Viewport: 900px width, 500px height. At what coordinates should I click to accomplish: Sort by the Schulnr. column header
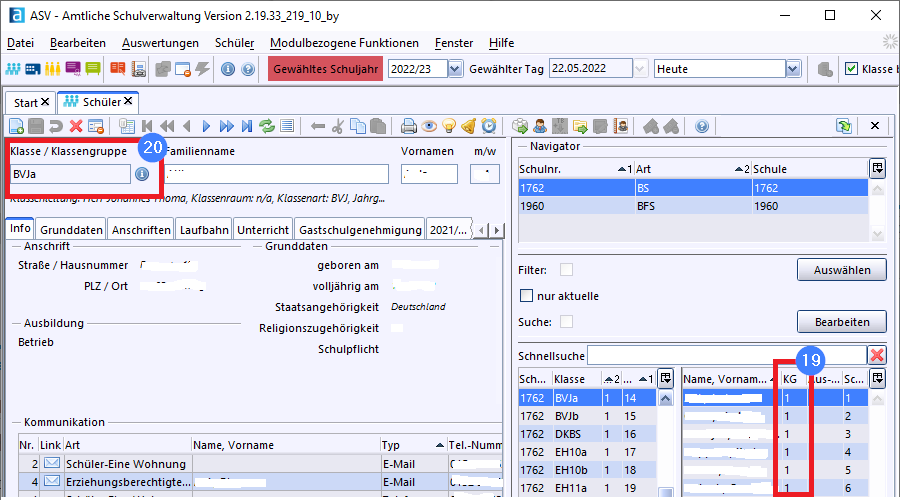tap(576, 169)
